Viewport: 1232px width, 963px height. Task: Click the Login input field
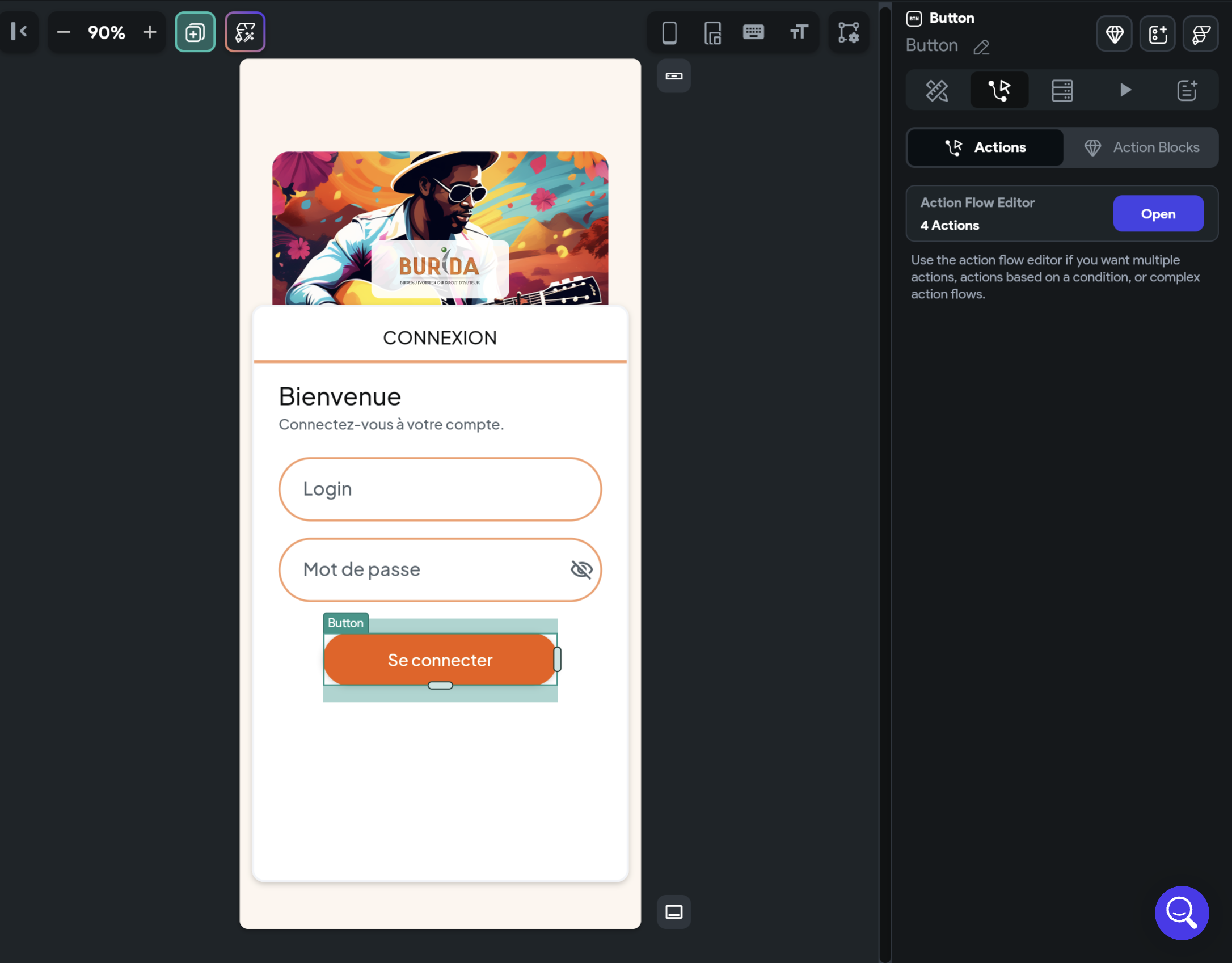click(440, 489)
